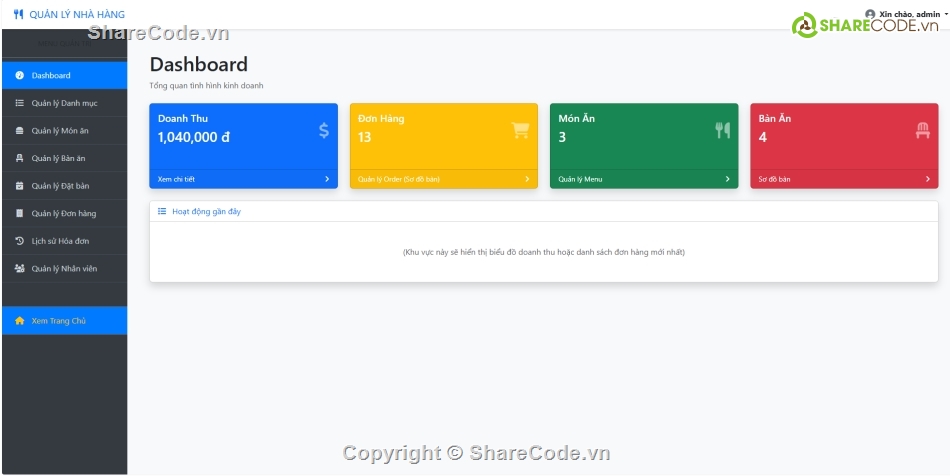This screenshot has height=476, width=950.
Task: Click the chevron arrow on Bàn Ăn card footer
Action: pos(928,179)
